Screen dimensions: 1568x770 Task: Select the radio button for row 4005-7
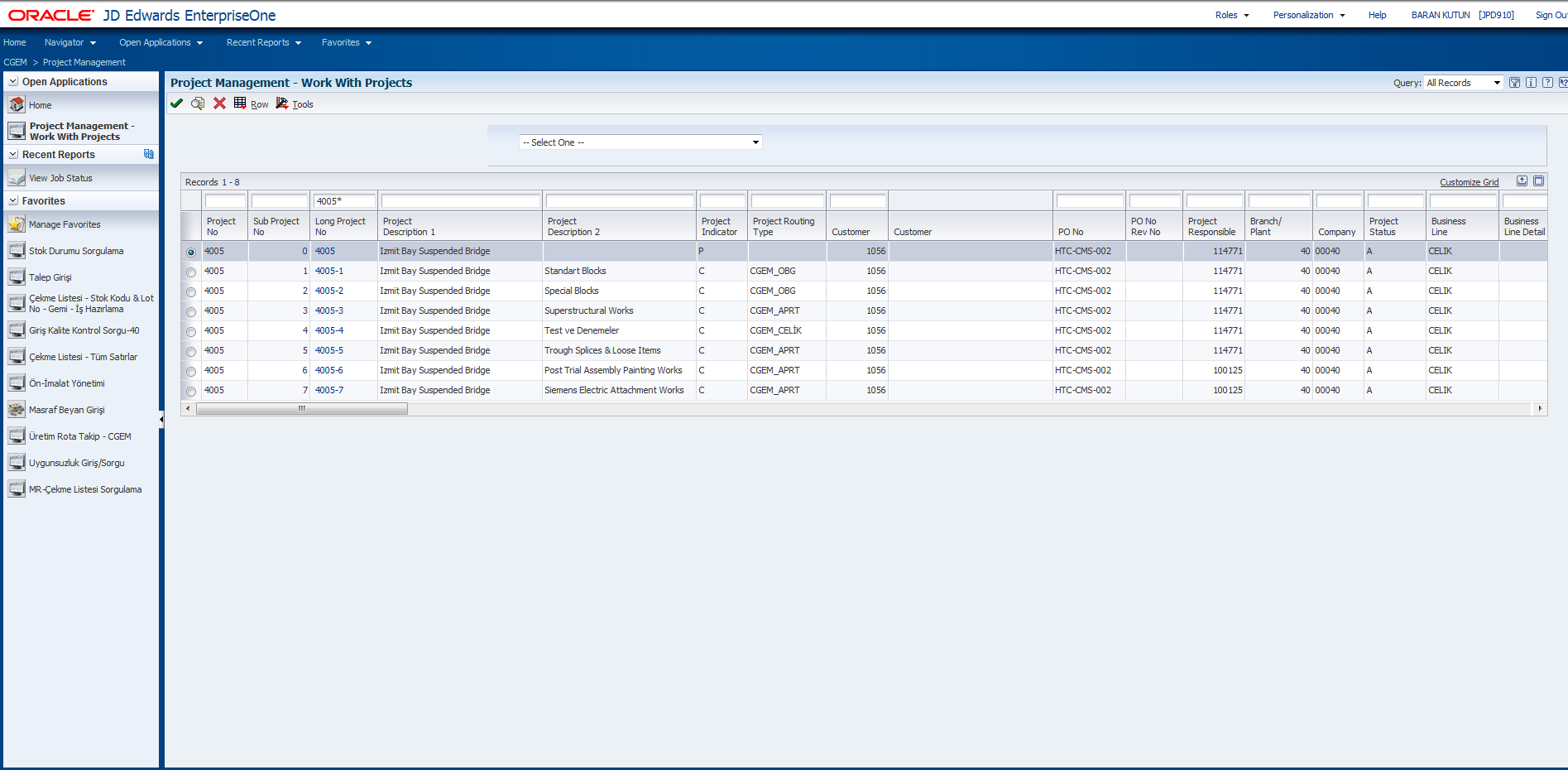point(191,391)
